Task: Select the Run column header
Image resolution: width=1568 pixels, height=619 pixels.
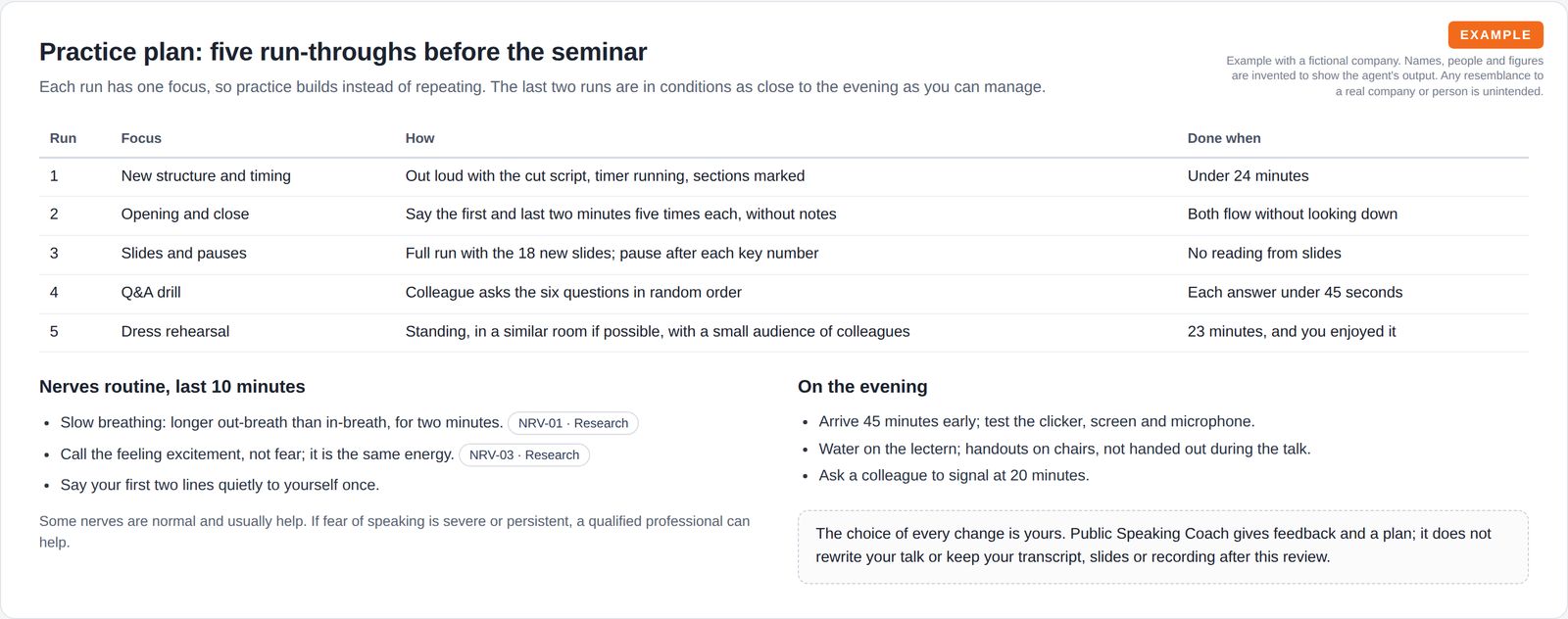Action: (63, 138)
